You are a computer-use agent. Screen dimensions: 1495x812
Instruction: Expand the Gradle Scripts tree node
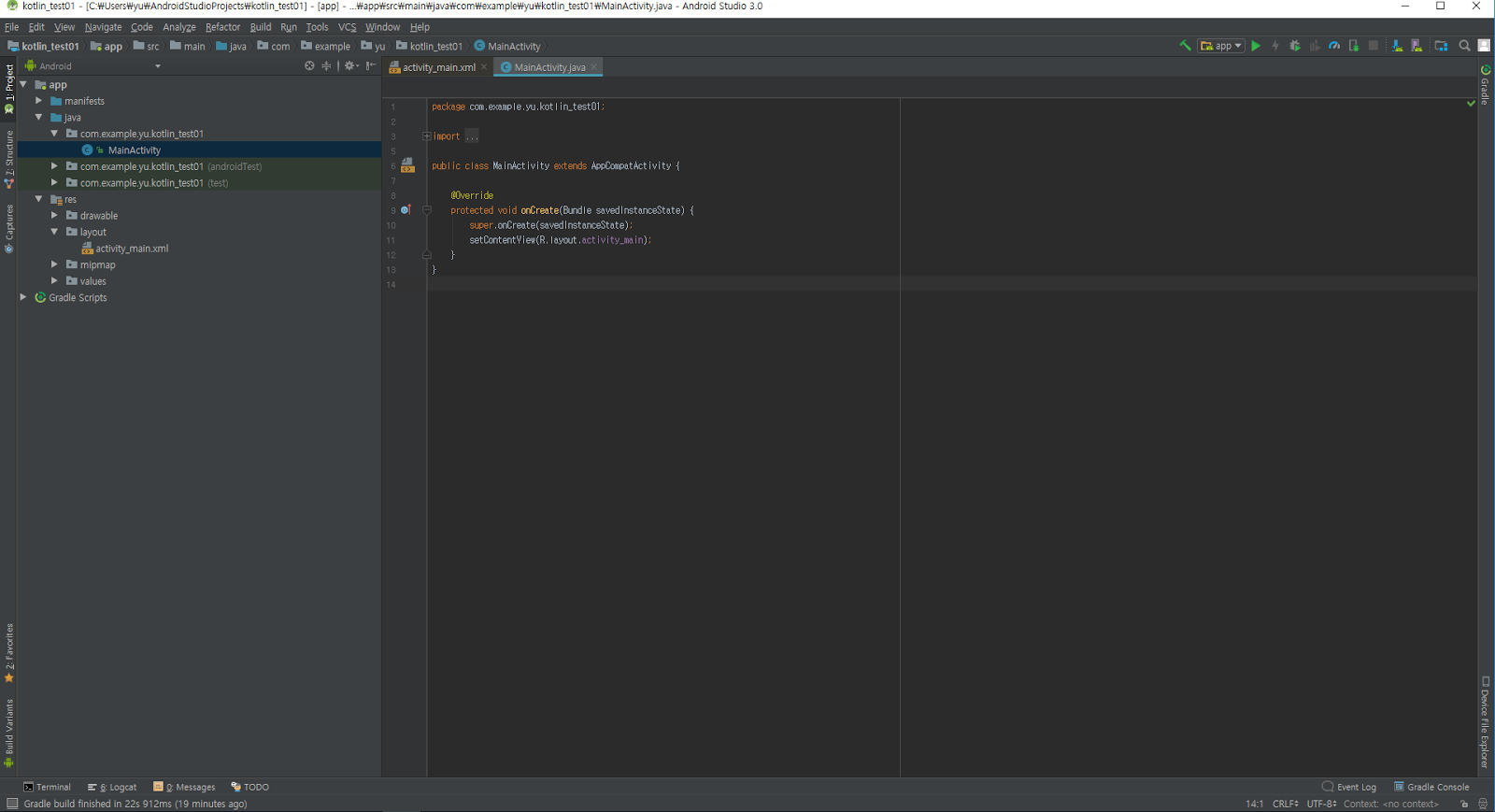point(23,297)
